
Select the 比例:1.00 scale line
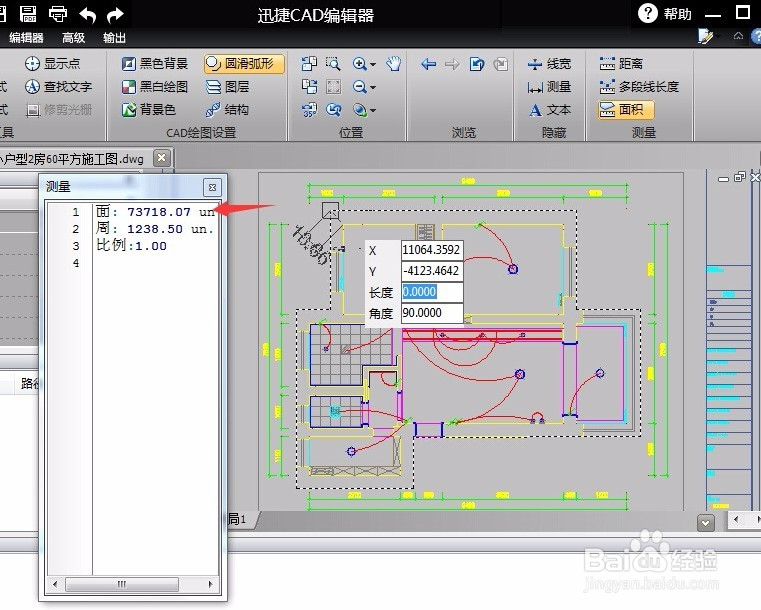pyautogui.click(x=132, y=246)
